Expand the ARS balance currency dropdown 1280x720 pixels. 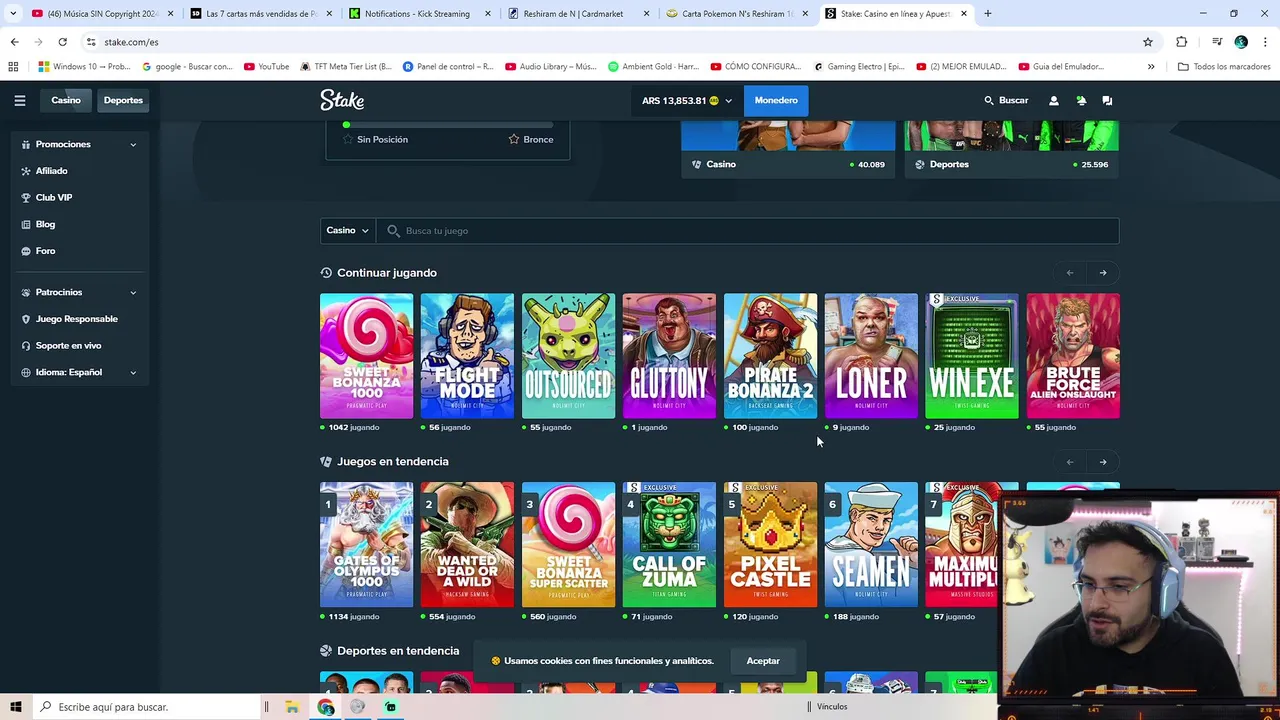tap(687, 100)
